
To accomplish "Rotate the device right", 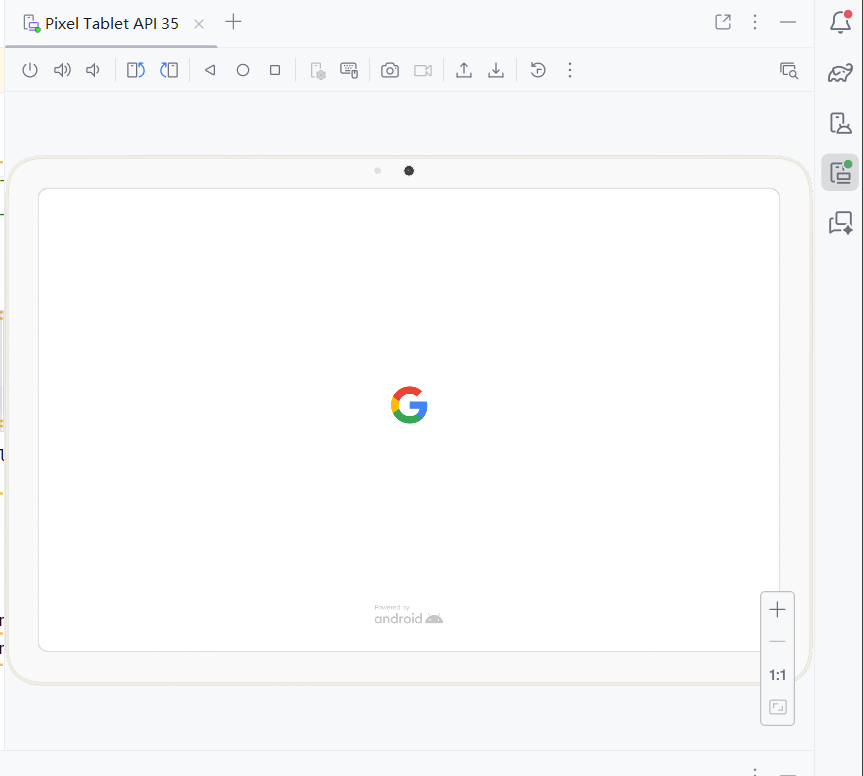I will click(x=169, y=70).
